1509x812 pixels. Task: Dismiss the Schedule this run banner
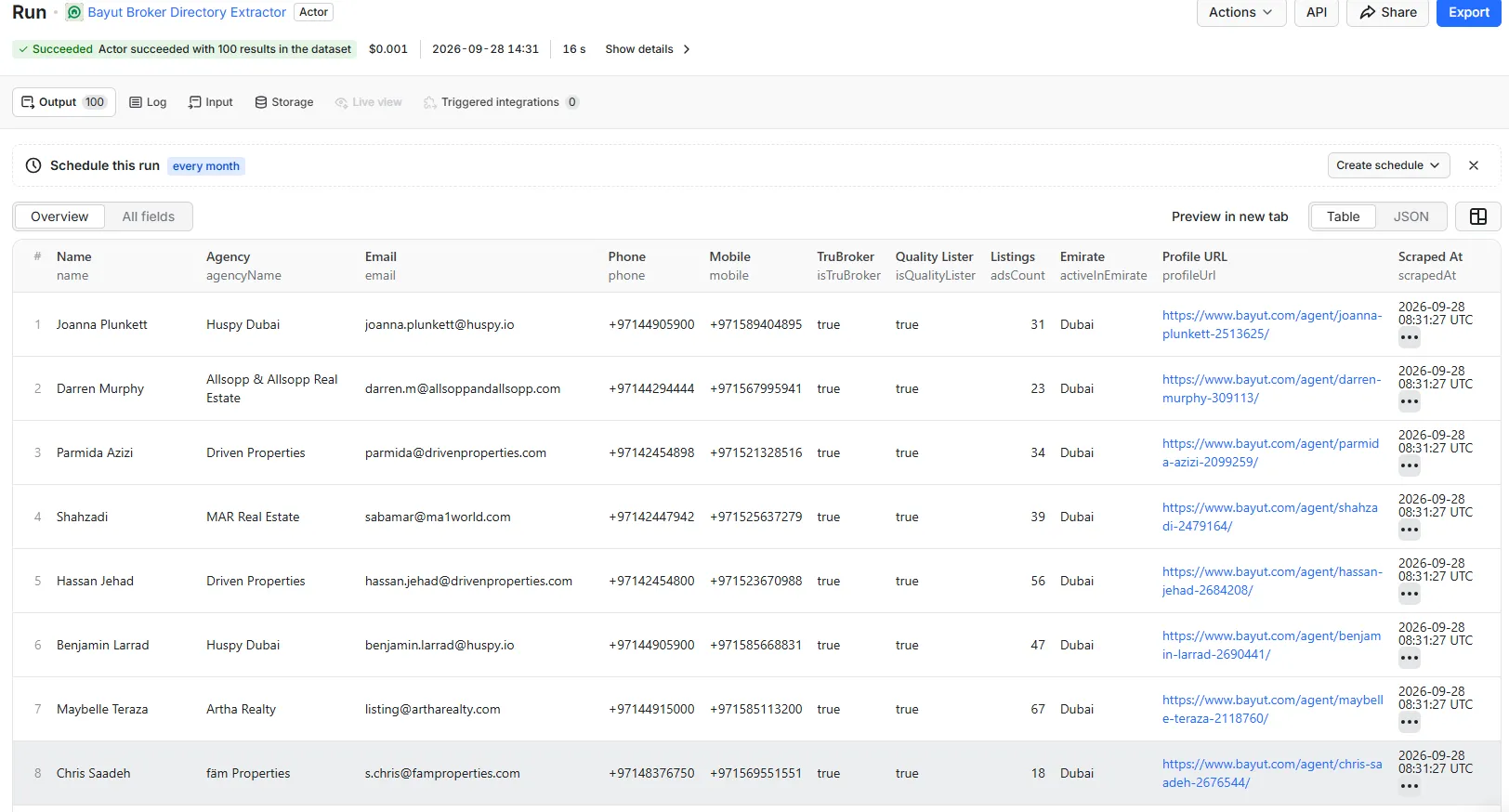click(1474, 165)
